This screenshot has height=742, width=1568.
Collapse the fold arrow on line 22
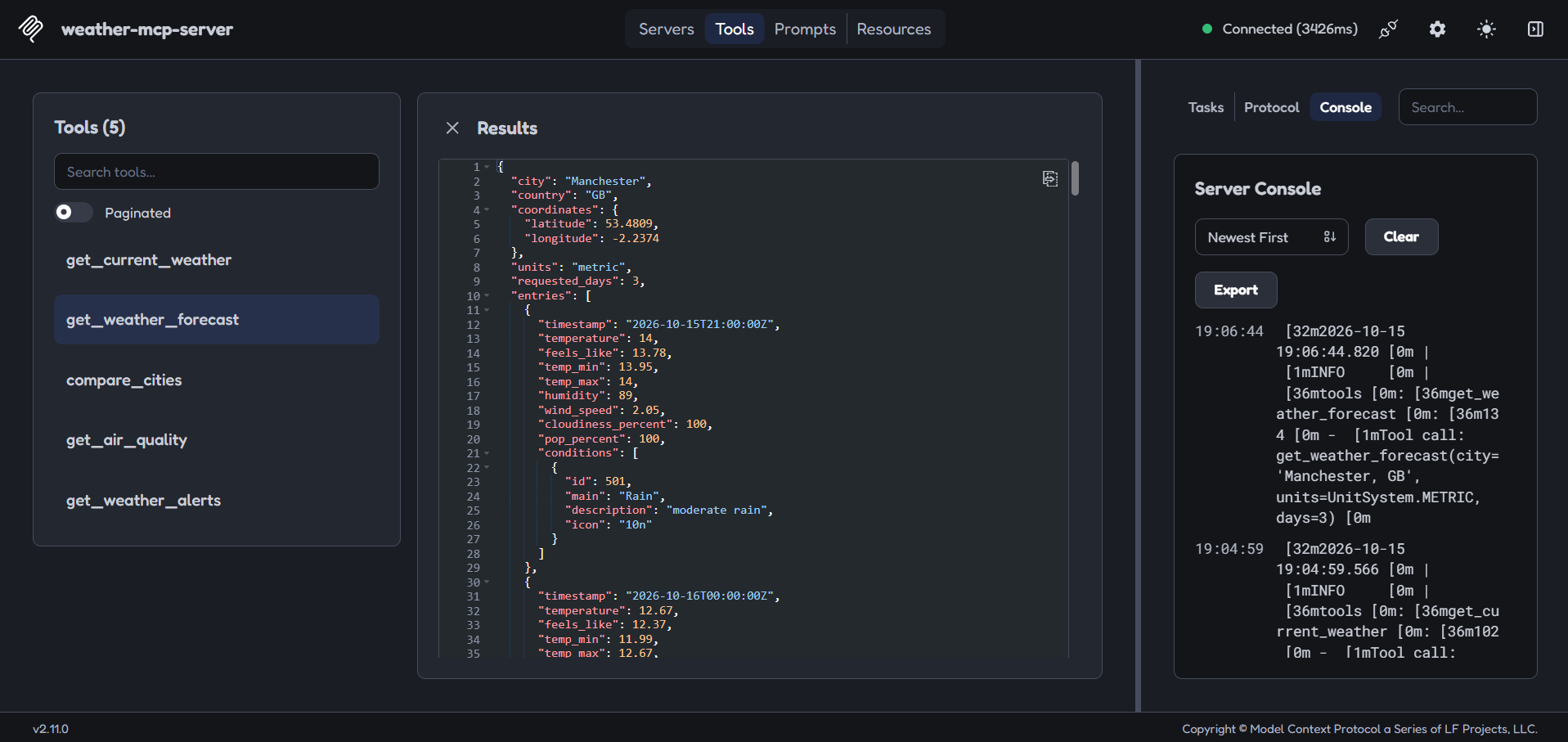coord(487,468)
